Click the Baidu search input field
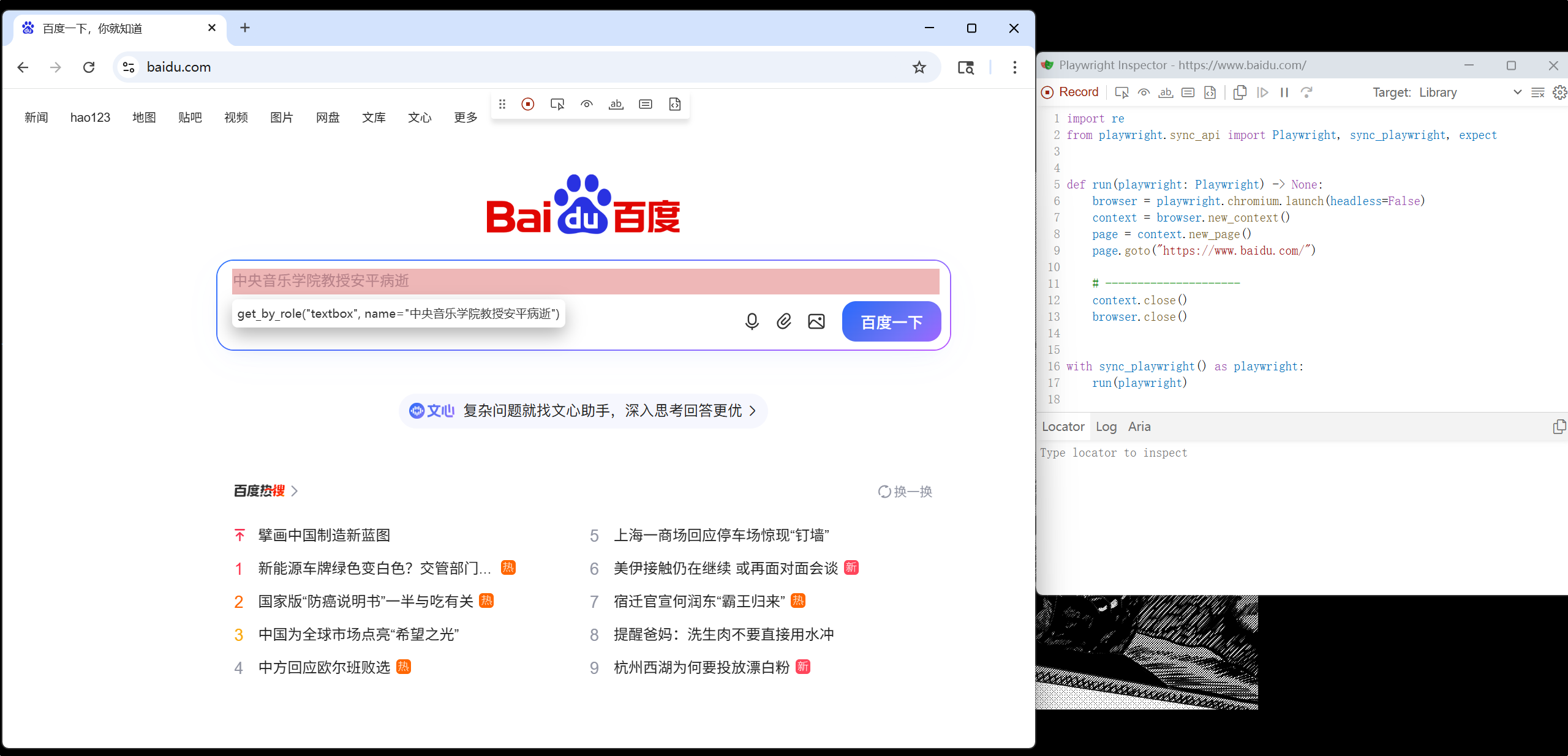The height and width of the screenshot is (756, 1568). pyautogui.click(x=585, y=281)
